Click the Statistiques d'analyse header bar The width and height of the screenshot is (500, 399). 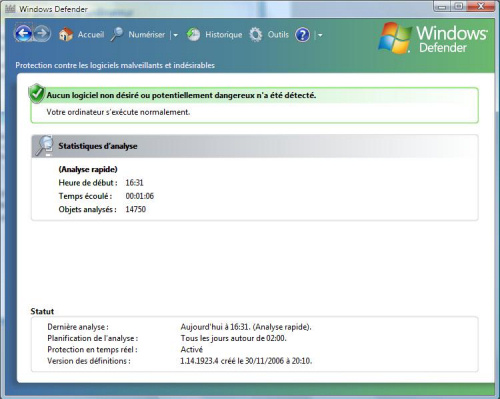coord(255,146)
